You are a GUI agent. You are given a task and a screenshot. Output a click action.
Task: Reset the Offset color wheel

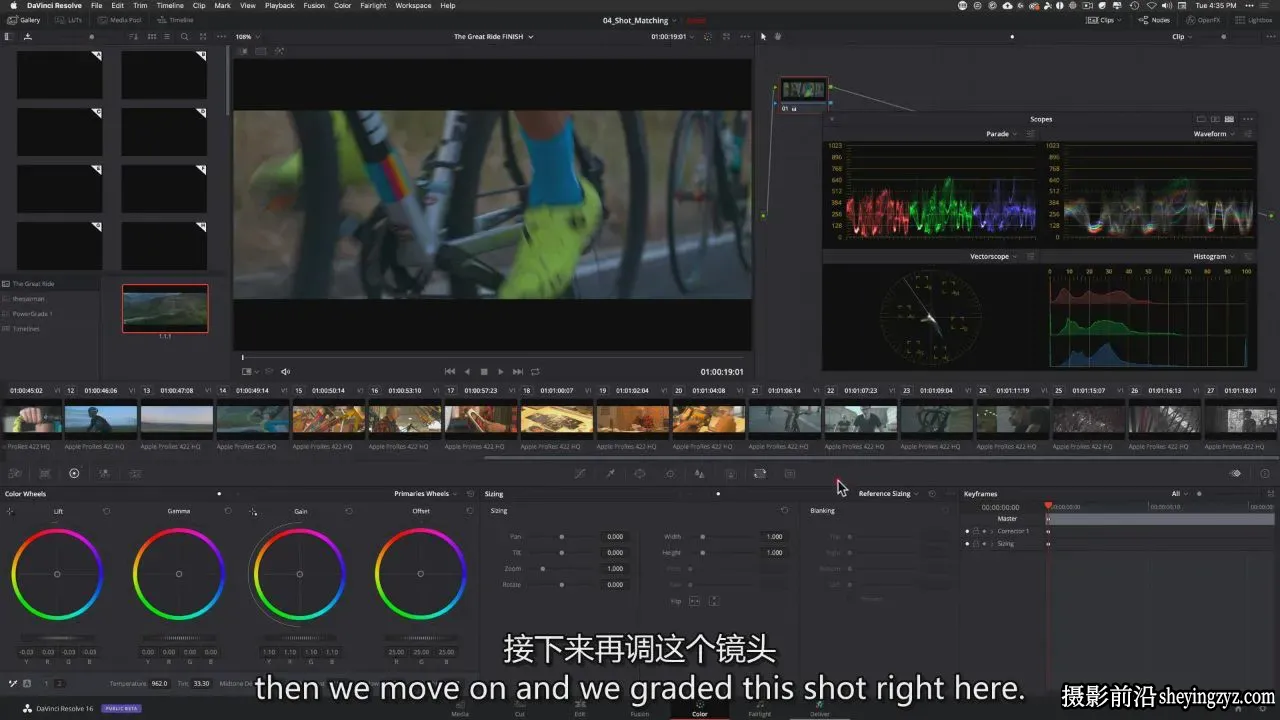click(470, 511)
